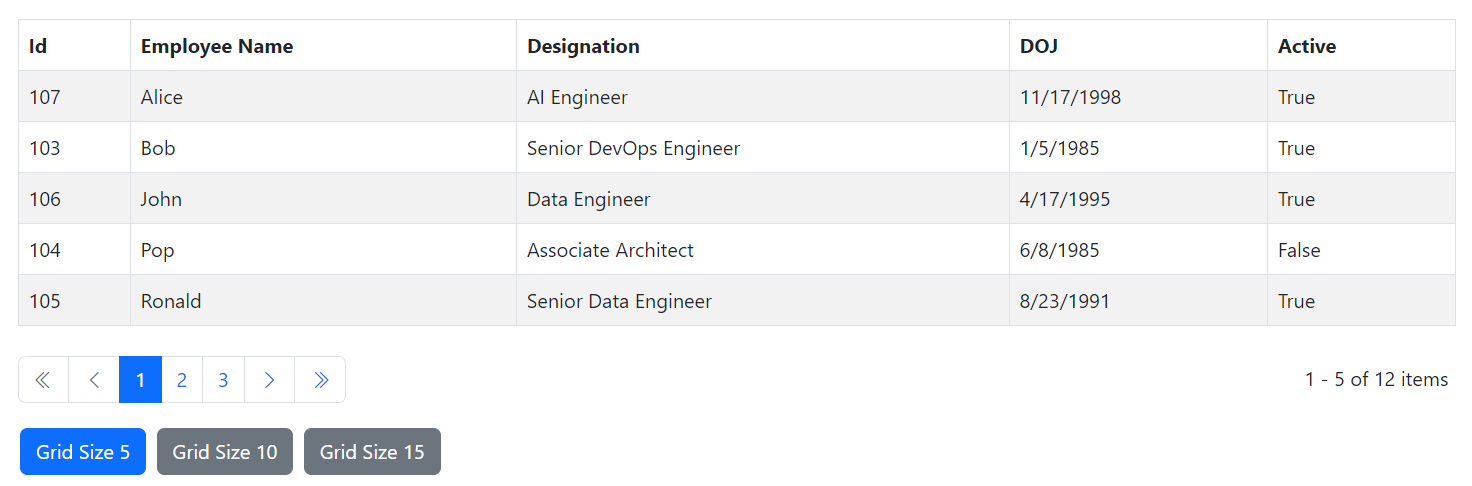Viewport: 1472px width, 486px height.
Task: Switch to Grid Size 15
Action: coord(372,452)
